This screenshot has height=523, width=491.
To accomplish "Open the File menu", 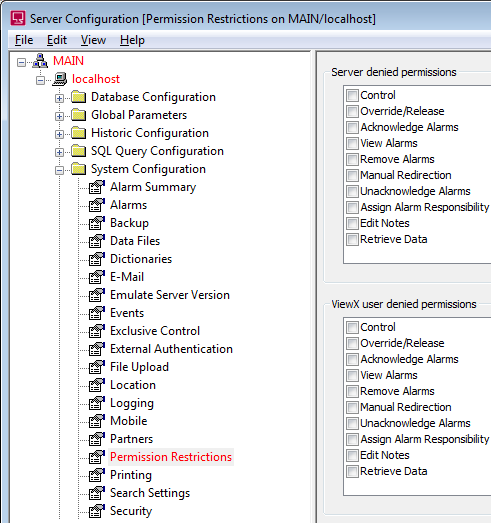I will point(24,40).
